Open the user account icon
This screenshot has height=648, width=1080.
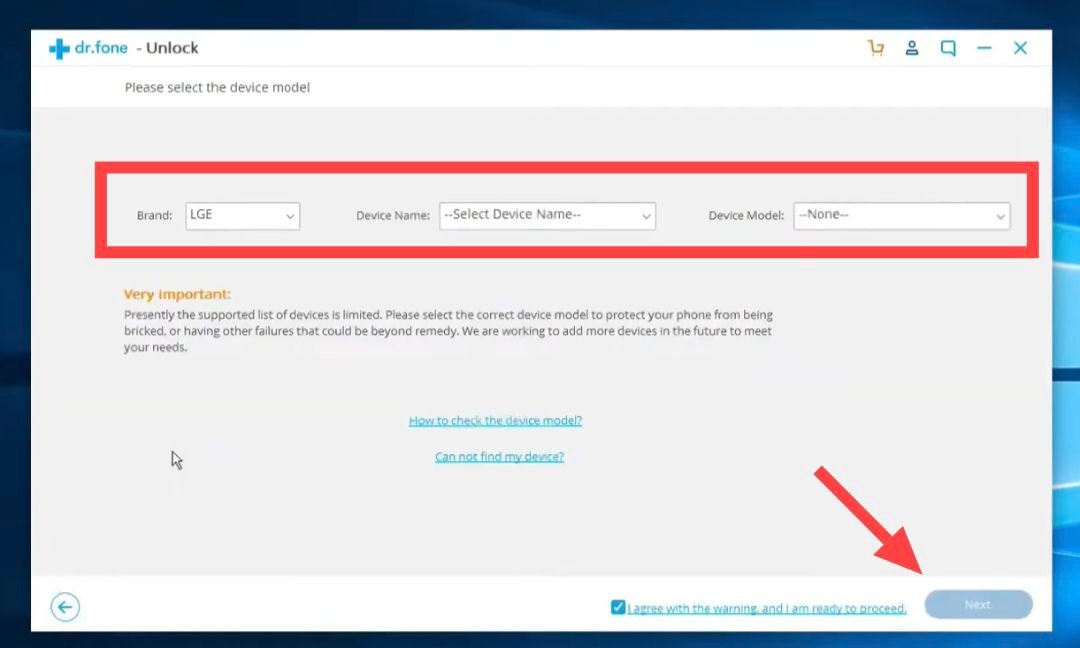[x=912, y=48]
